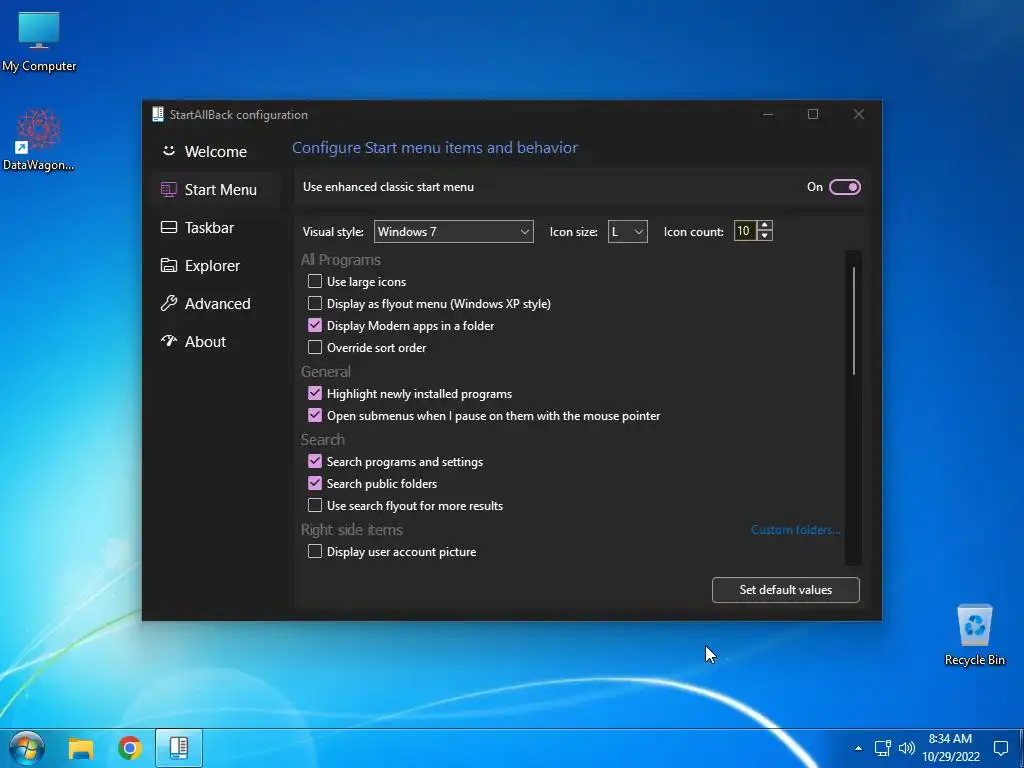Click the taskbar clock showing 8:34 AM
This screenshot has height=768, width=1024.
click(951, 748)
